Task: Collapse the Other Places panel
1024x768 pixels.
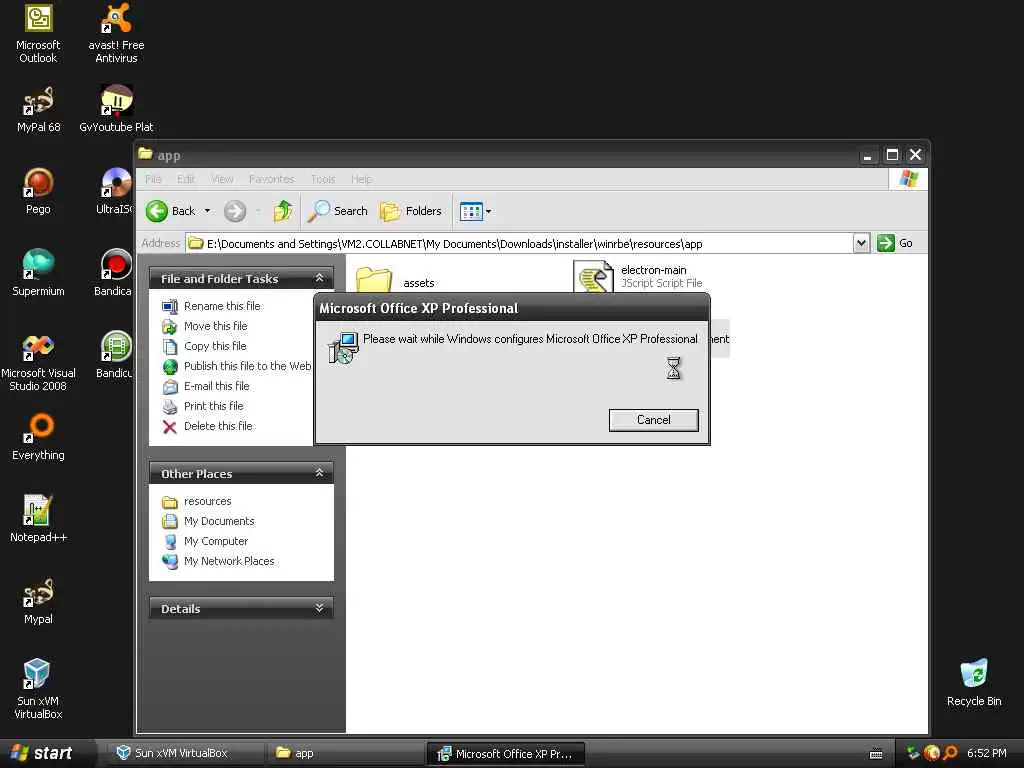Action: coord(319,473)
